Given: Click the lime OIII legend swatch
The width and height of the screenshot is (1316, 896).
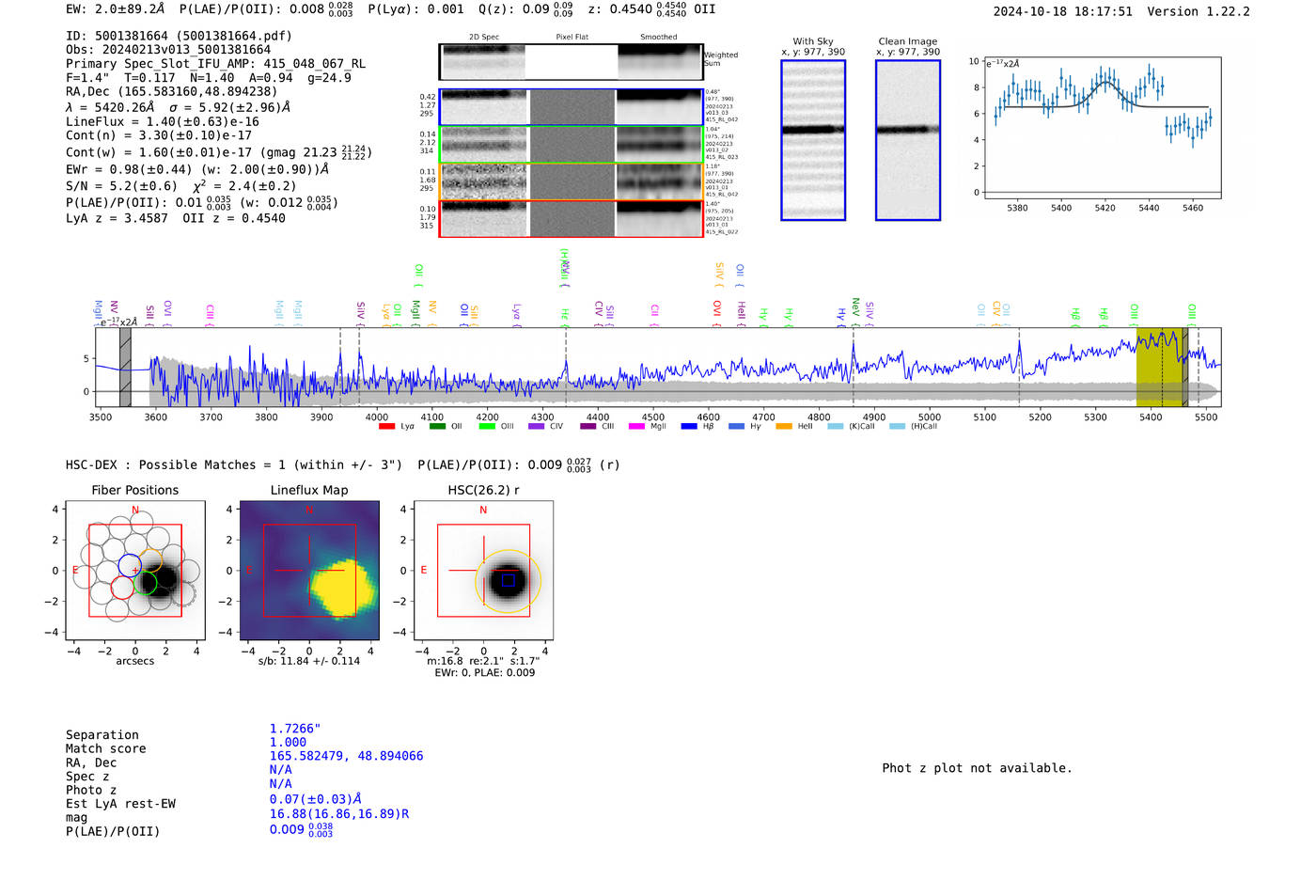Looking at the screenshot, I should (x=487, y=427).
